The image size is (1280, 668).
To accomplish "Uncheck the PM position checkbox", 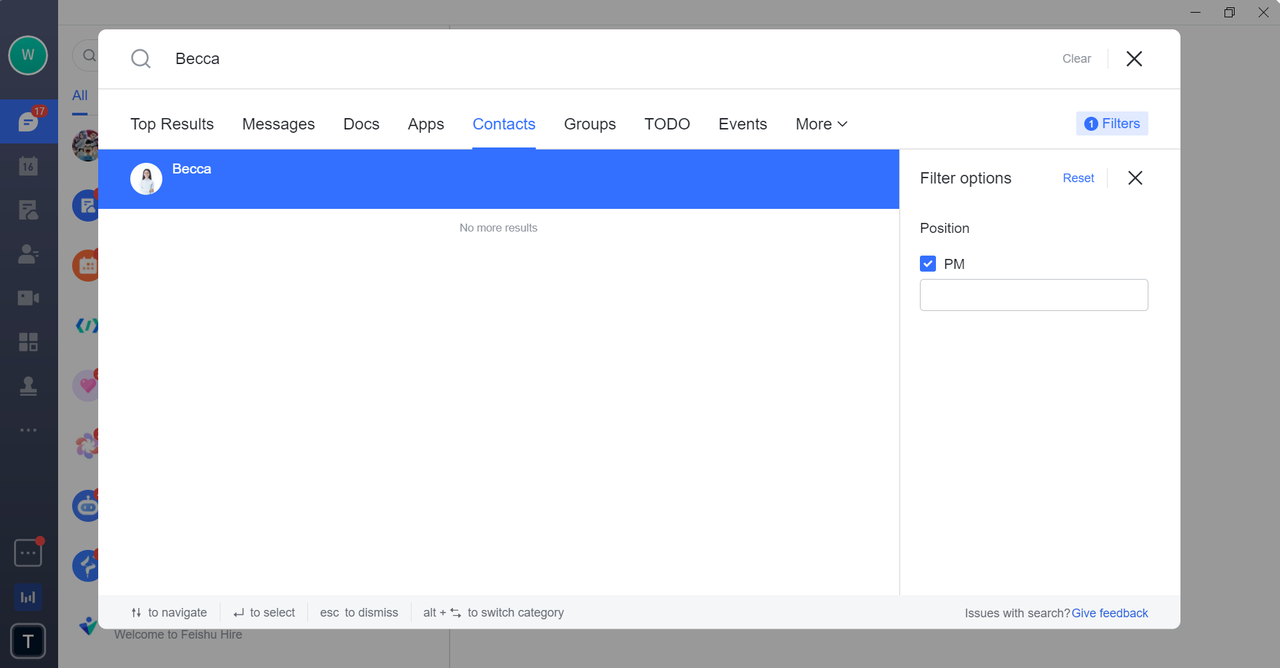I will tap(928, 264).
